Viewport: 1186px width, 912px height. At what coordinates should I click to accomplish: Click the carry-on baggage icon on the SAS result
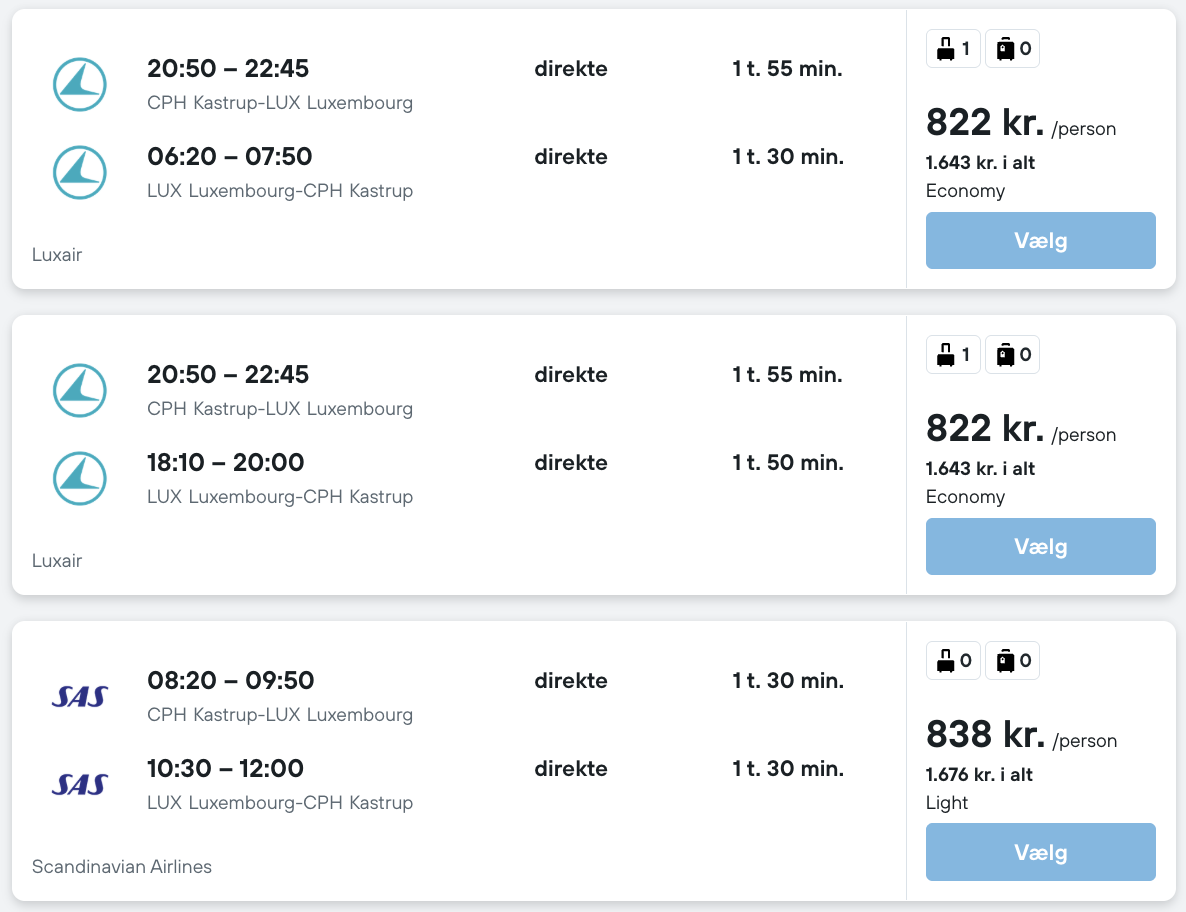[x=945, y=660]
